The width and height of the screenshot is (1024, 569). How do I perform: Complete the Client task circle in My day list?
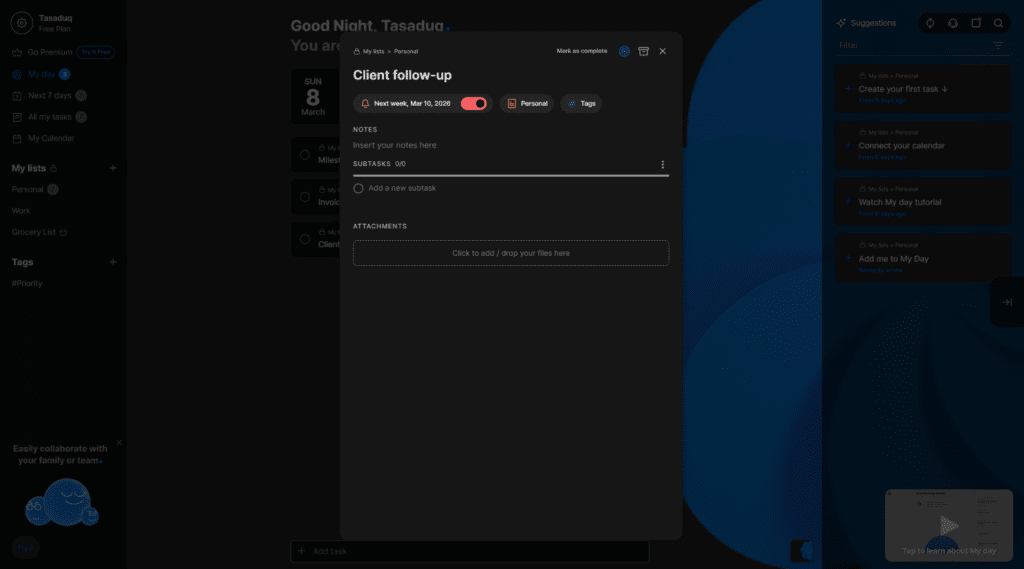305,239
